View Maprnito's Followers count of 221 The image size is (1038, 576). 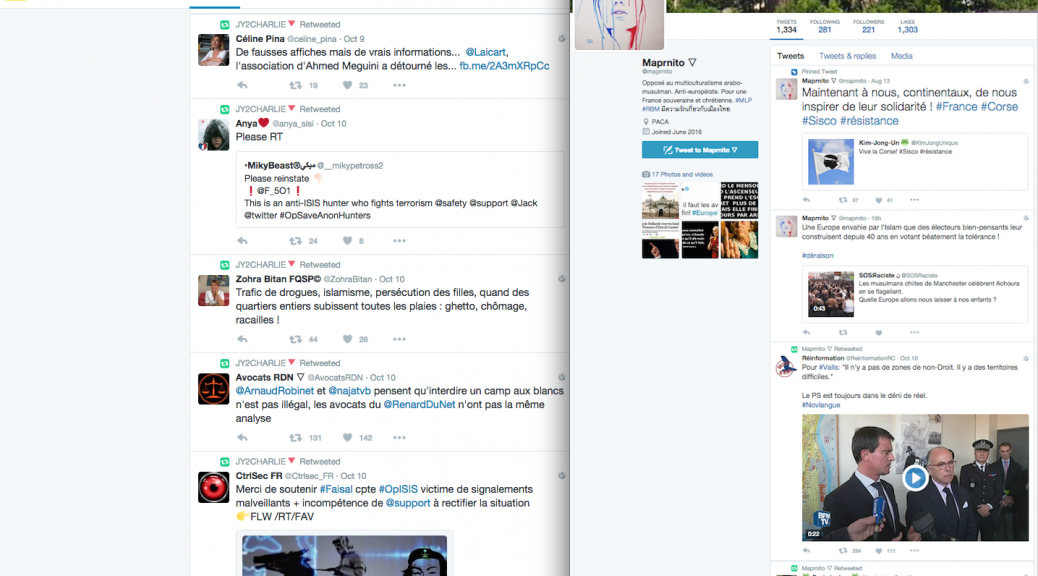coord(868,26)
